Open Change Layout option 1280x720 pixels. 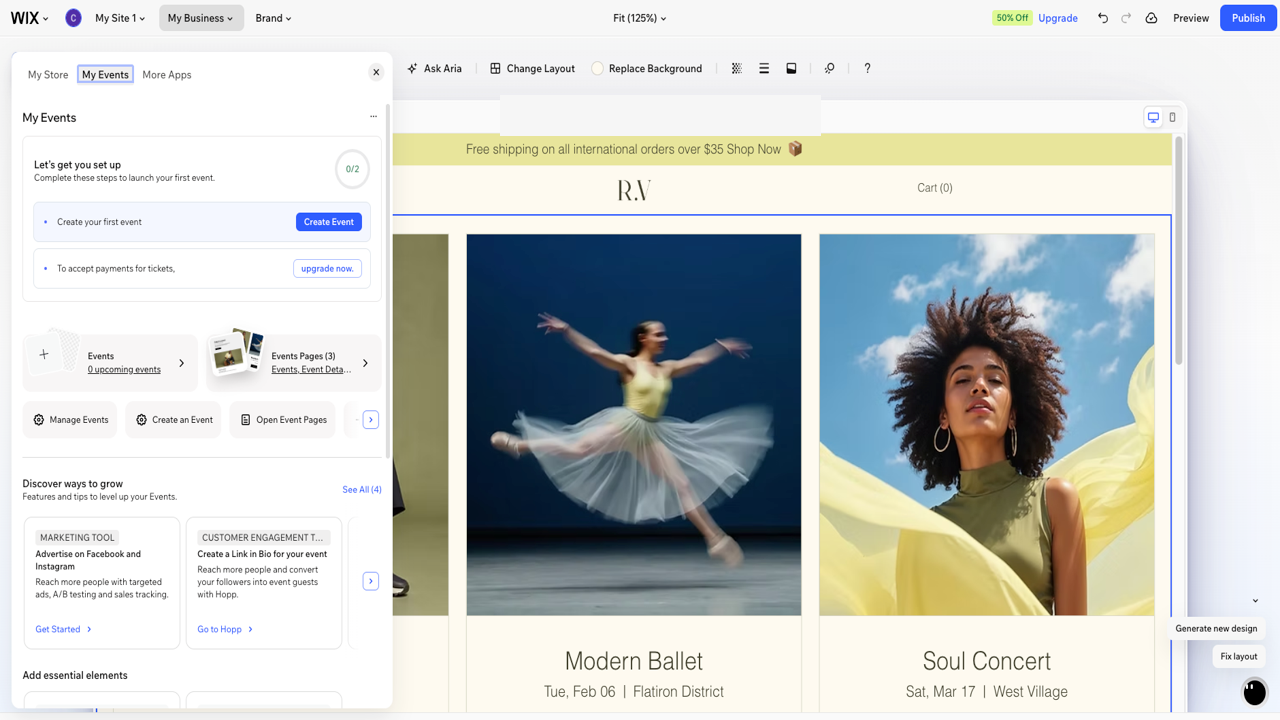(x=532, y=68)
